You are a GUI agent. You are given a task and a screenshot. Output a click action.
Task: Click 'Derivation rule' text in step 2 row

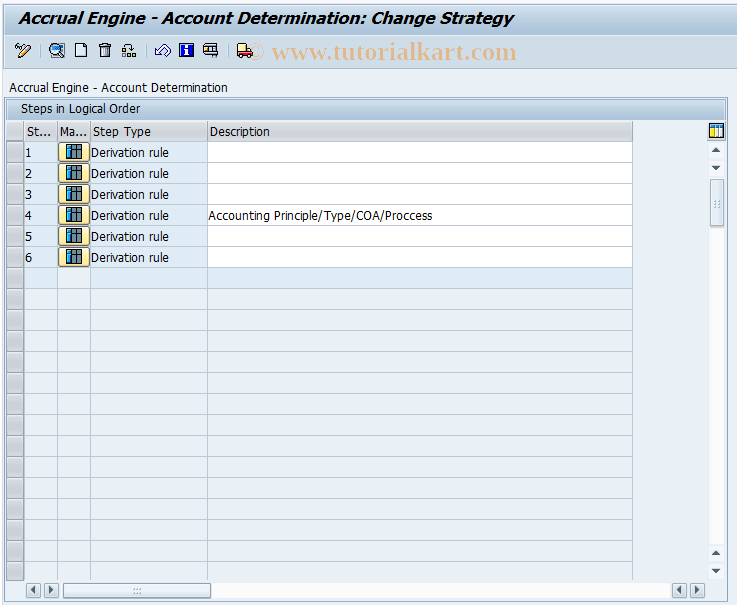pyautogui.click(x=130, y=173)
